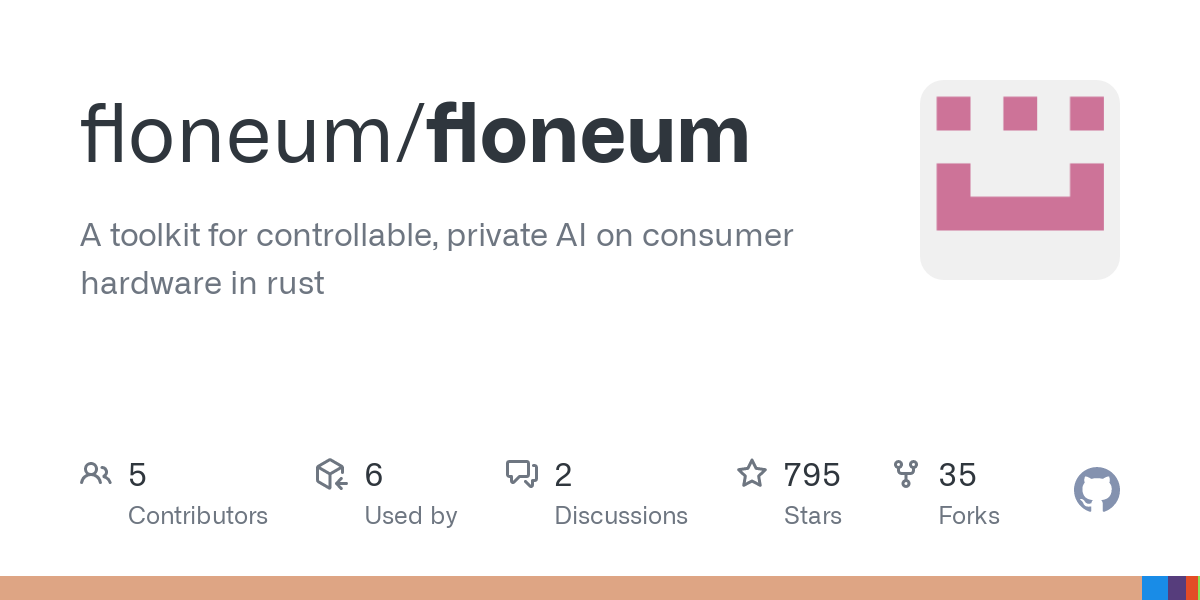Click the 795 stars count

(812, 475)
